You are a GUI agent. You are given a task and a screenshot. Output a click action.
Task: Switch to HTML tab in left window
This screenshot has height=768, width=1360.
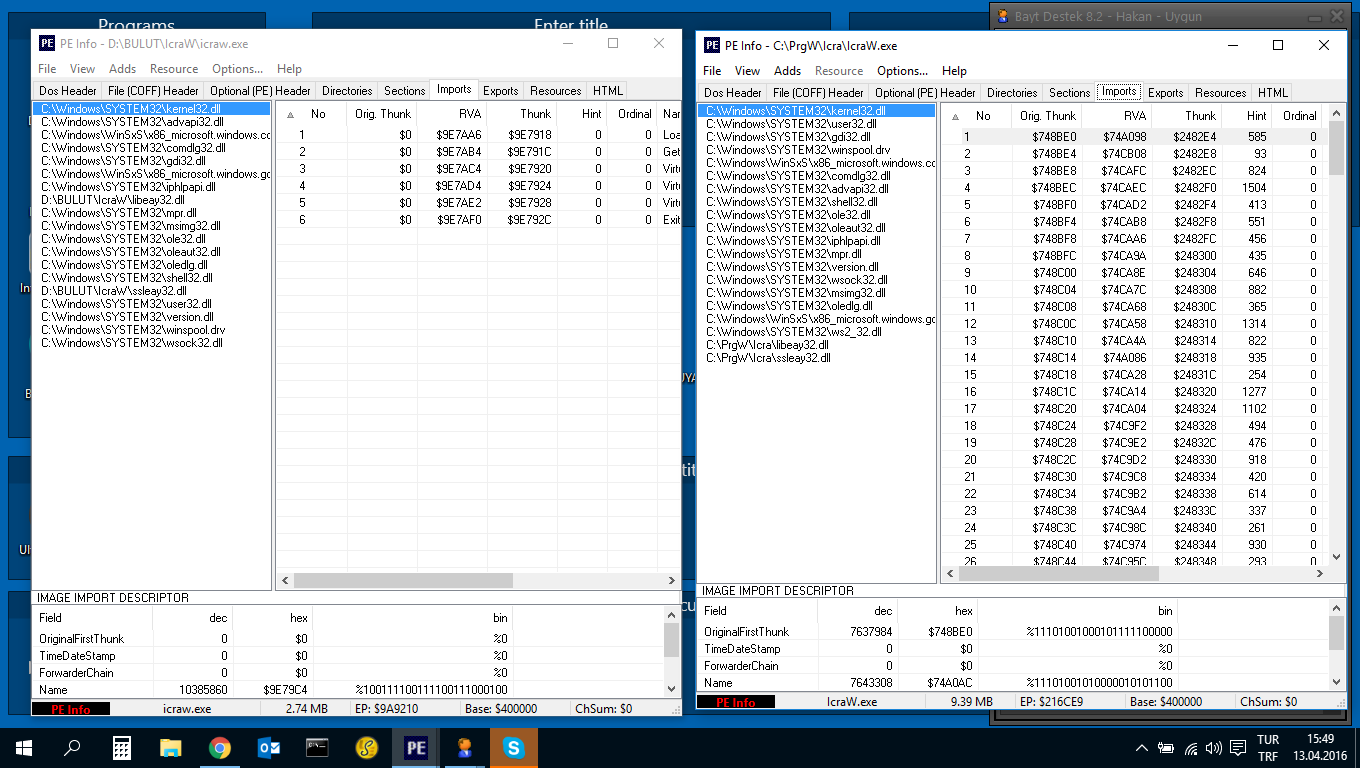pos(607,91)
